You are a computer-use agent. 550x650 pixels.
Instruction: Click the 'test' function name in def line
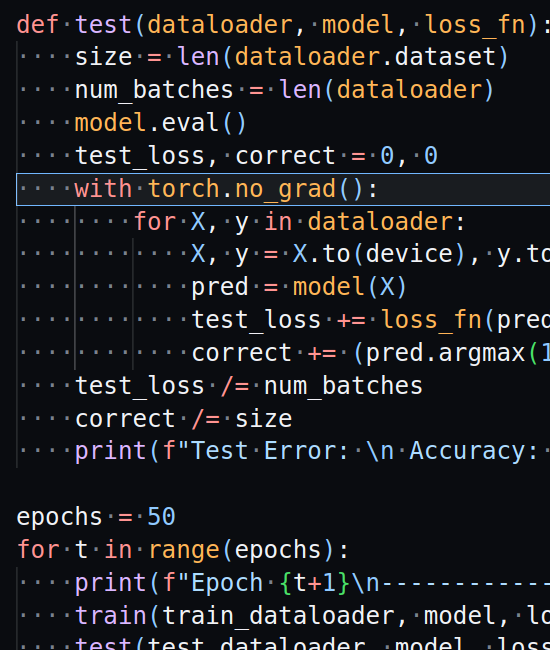pyautogui.click(x=104, y=24)
